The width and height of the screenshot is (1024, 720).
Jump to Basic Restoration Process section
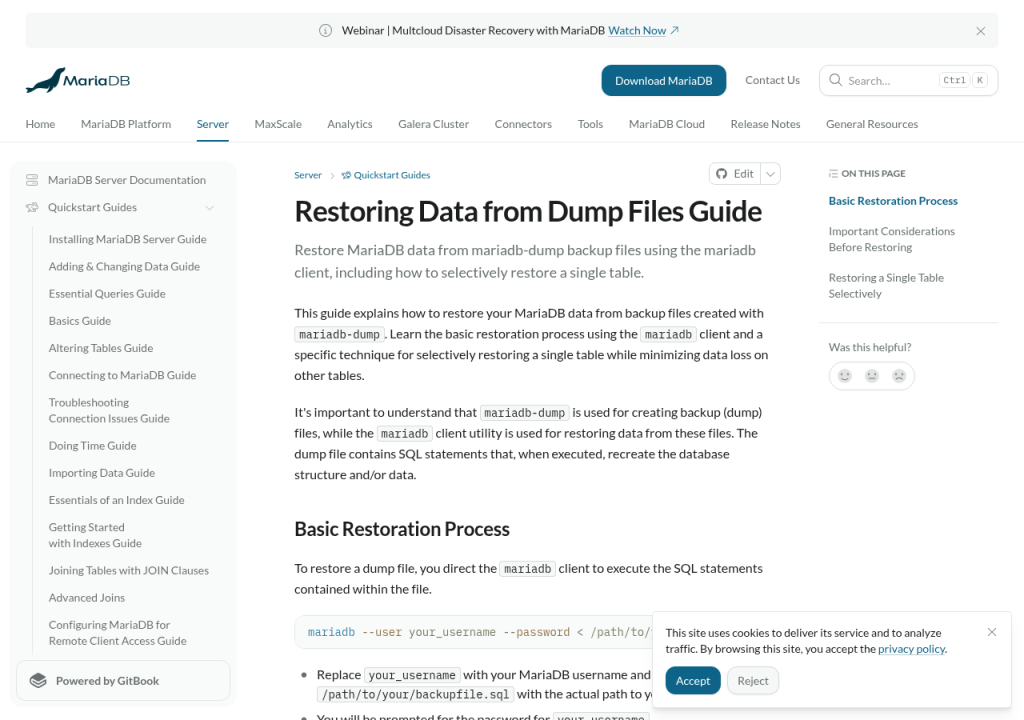point(893,201)
